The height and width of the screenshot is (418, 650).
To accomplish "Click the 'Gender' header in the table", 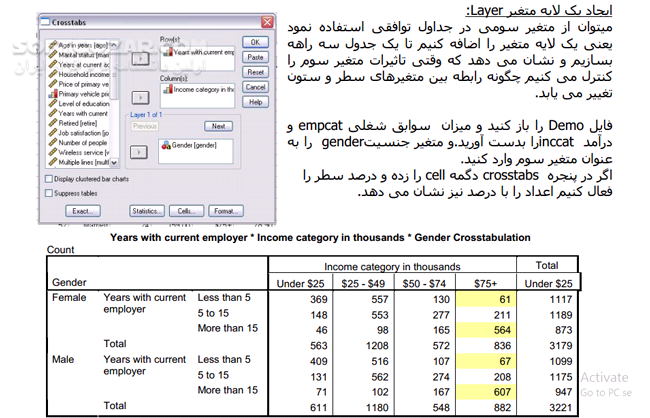I will [x=69, y=282].
